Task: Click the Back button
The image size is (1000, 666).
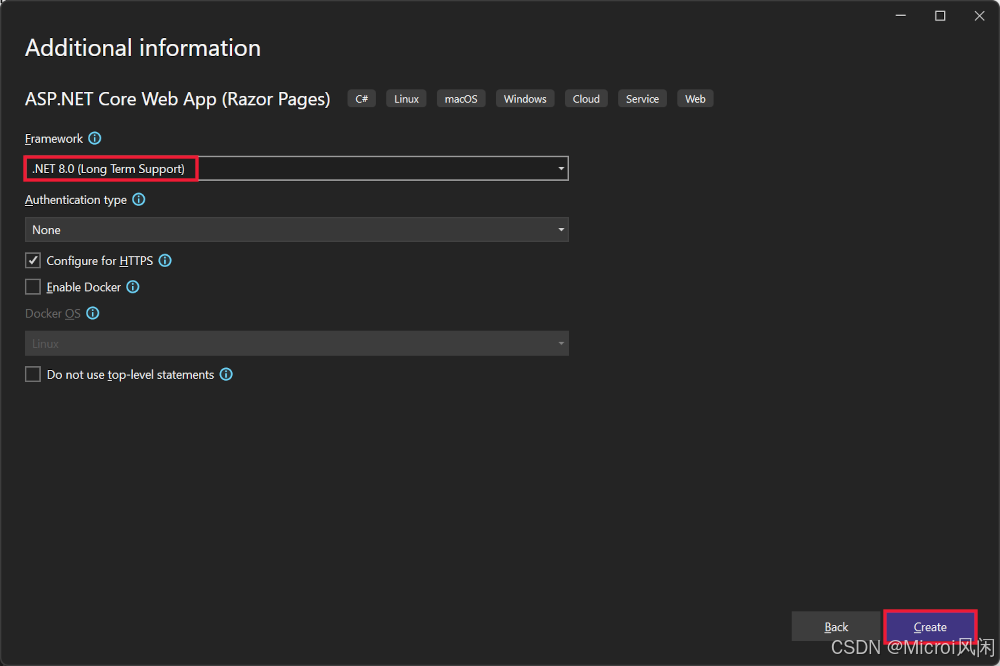Action: coord(836,627)
